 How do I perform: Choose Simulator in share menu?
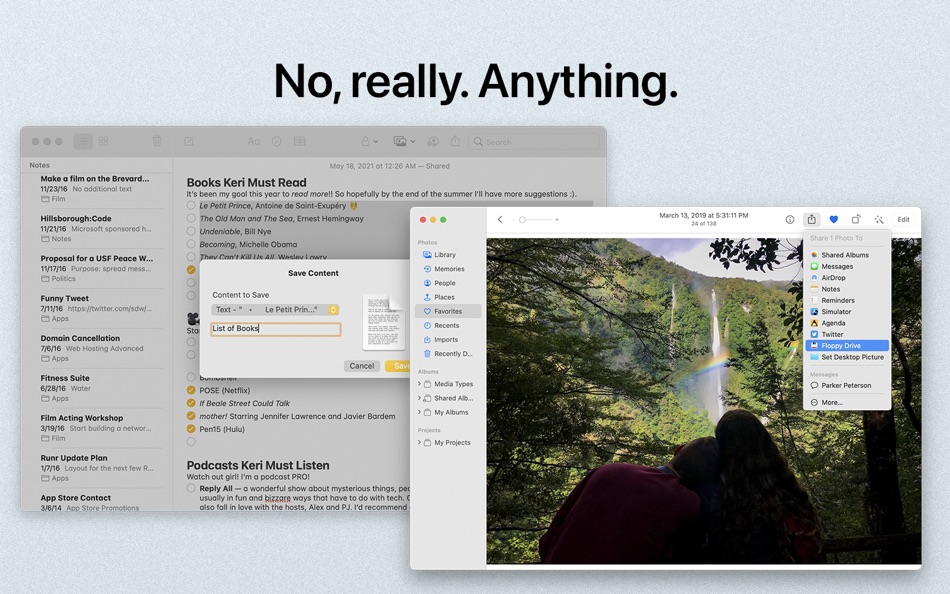pos(845,312)
